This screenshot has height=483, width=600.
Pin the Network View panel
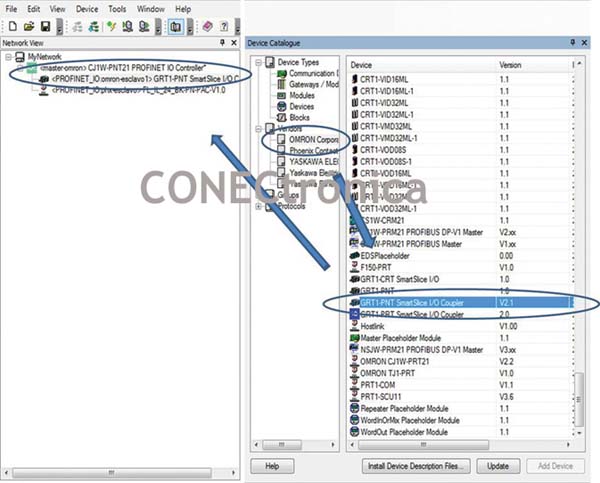click(221, 44)
